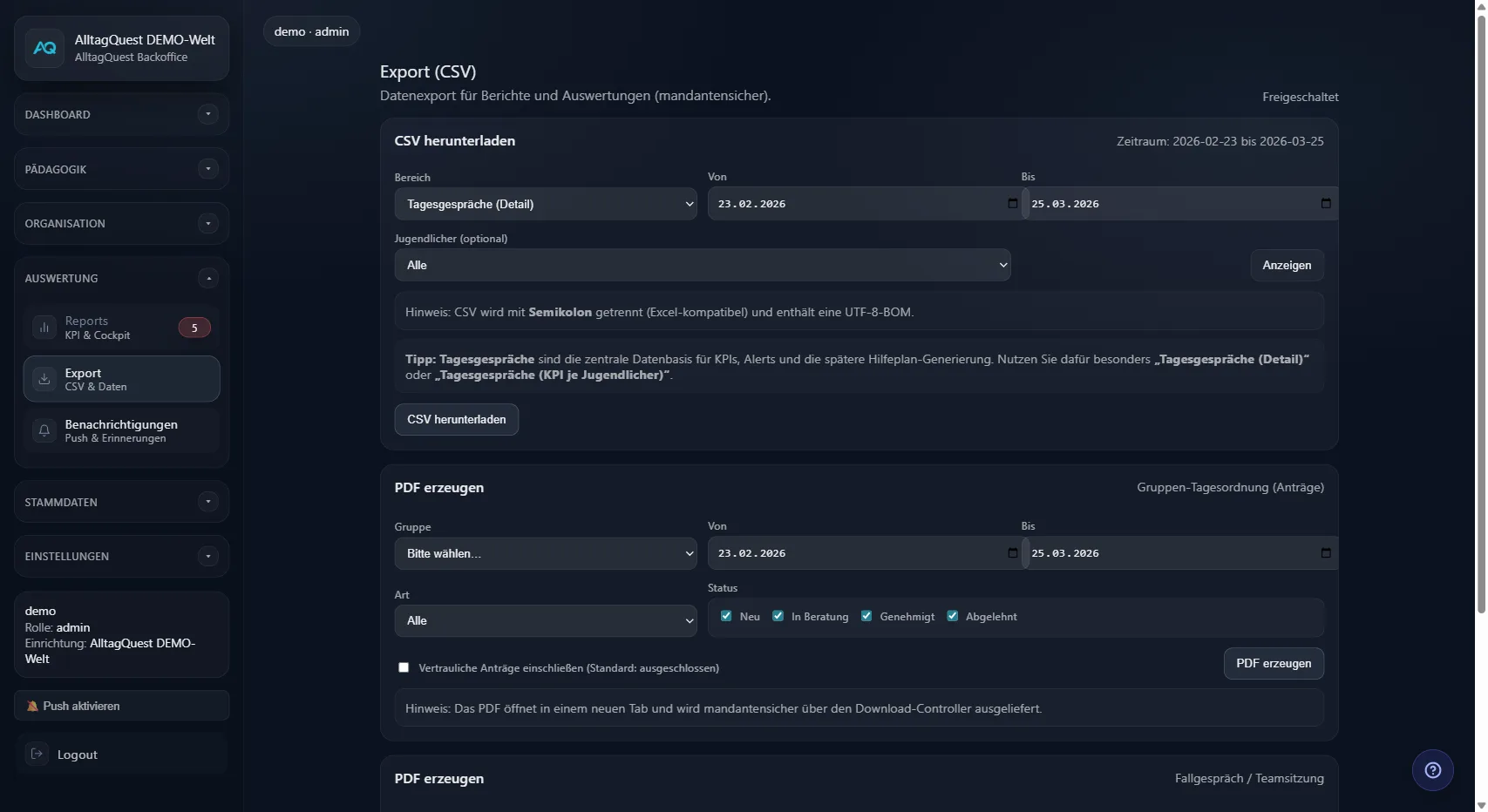Uncheck the Neu status checkbox
Viewport: 1488px width, 812px height.
tap(726, 616)
